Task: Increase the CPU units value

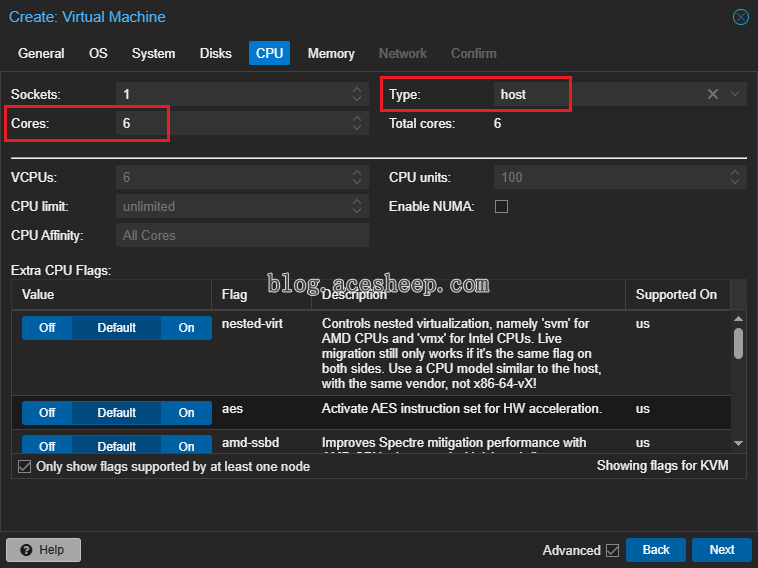Action: 735,173
